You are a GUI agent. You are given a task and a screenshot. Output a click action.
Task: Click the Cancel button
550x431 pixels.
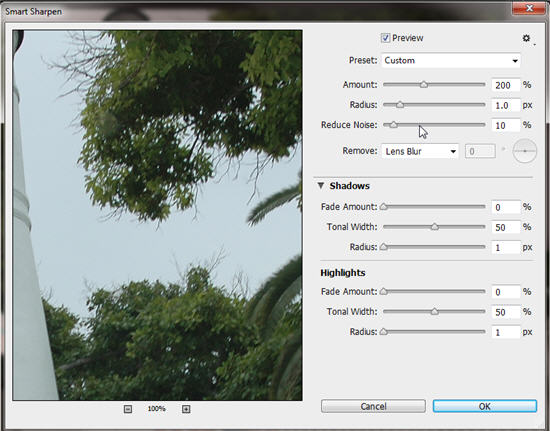point(373,406)
